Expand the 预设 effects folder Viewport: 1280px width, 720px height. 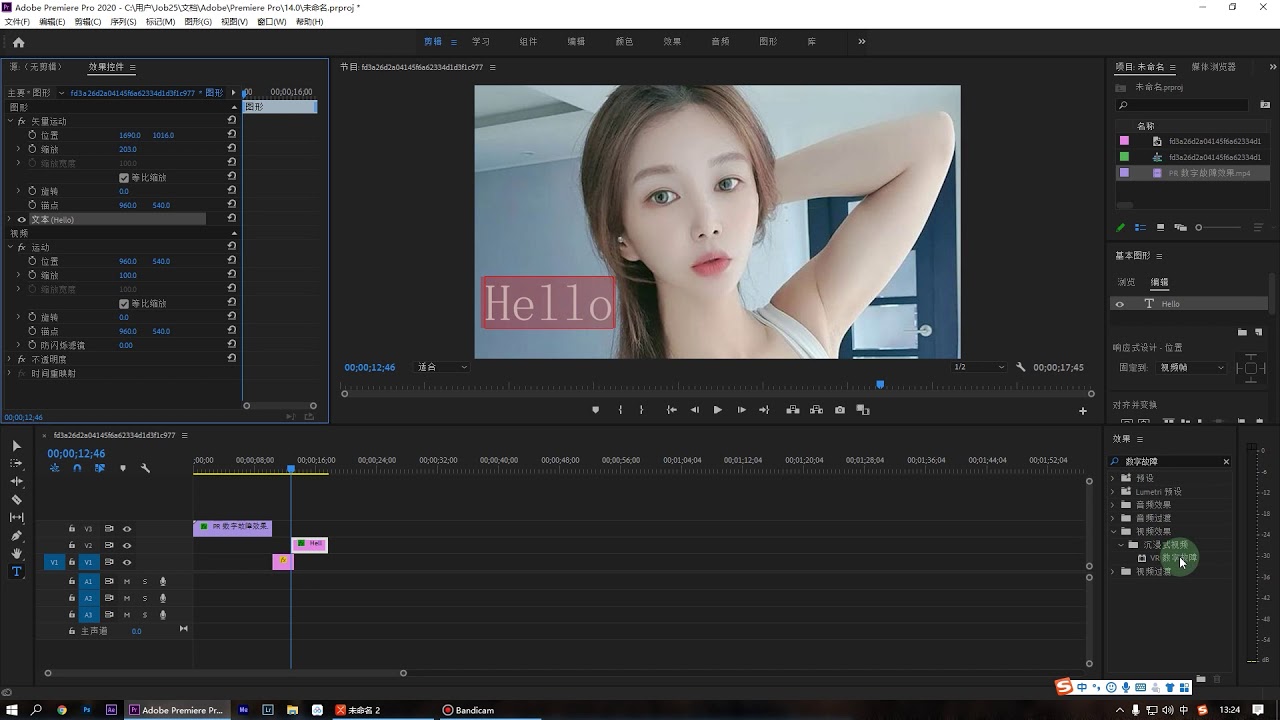(1113, 478)
